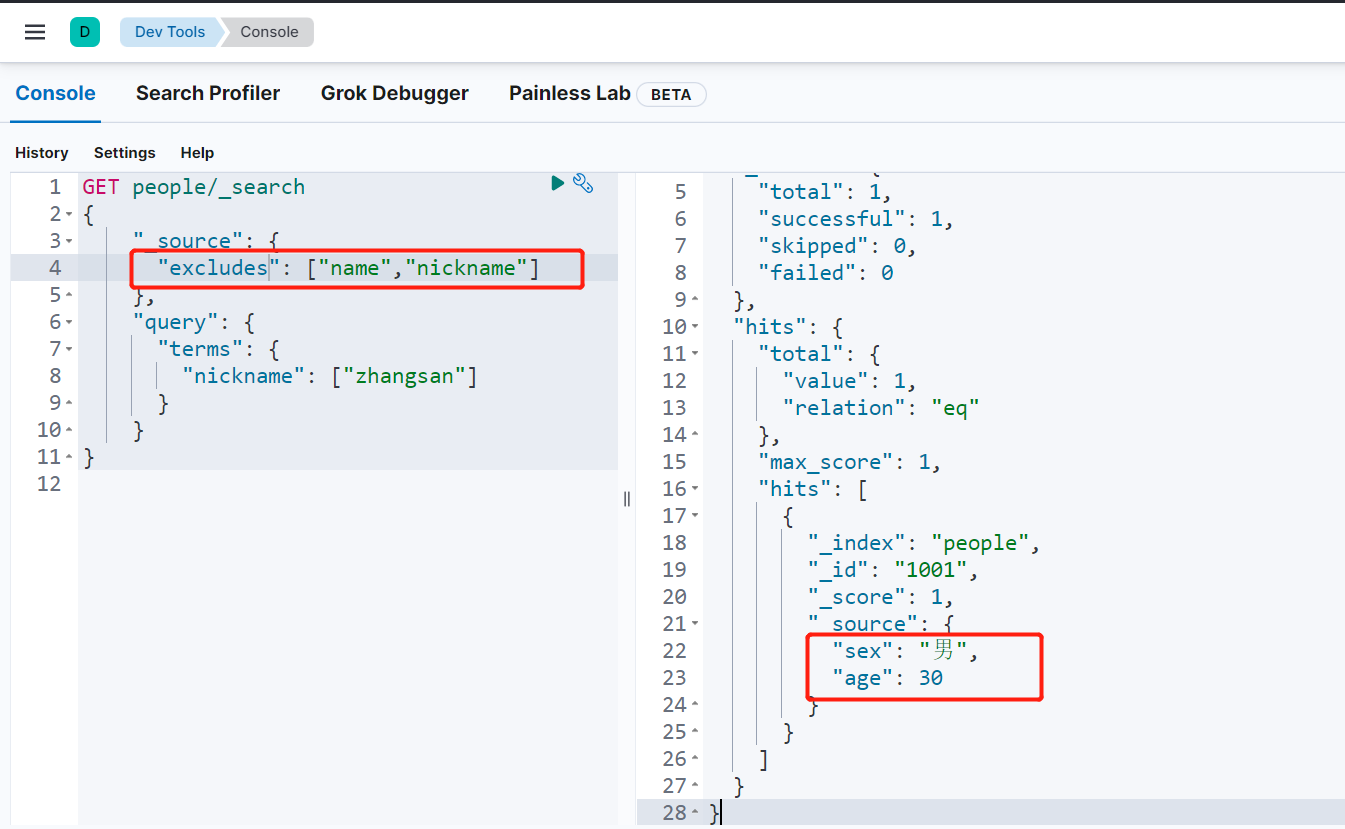Fold the terms block at line 7

point(69,349)
